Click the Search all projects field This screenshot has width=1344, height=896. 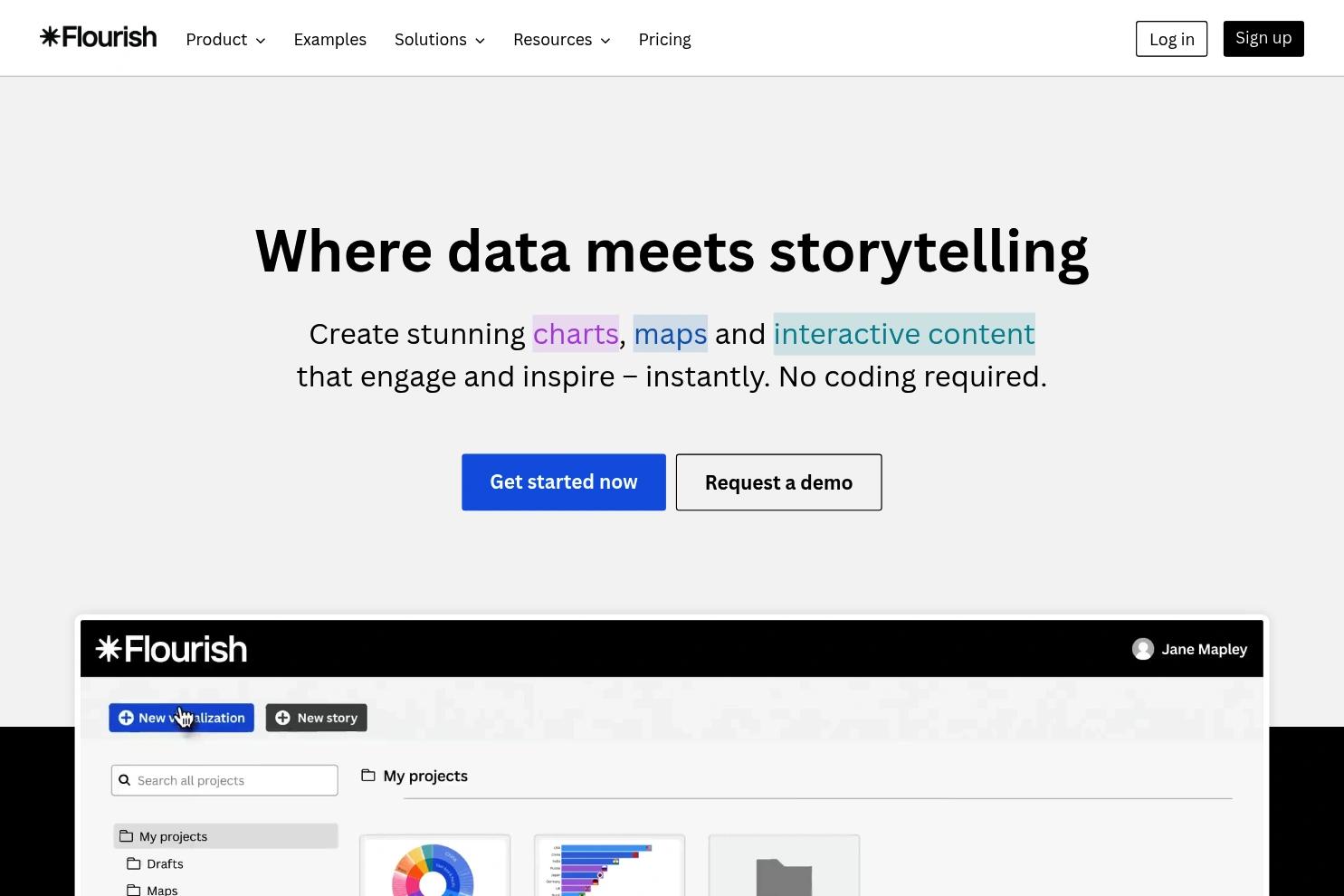click(x=224, y=780)
